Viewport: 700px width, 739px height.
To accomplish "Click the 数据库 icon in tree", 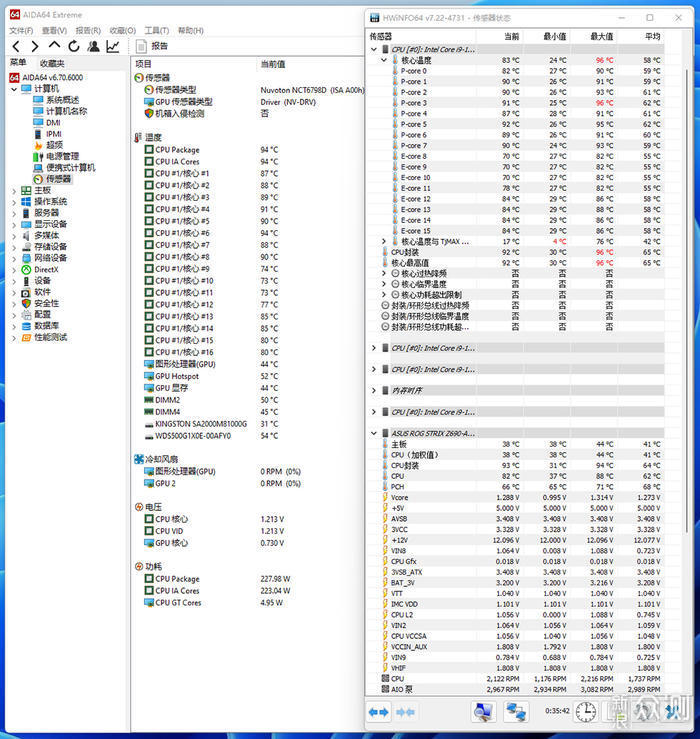I will click(26, 326).
